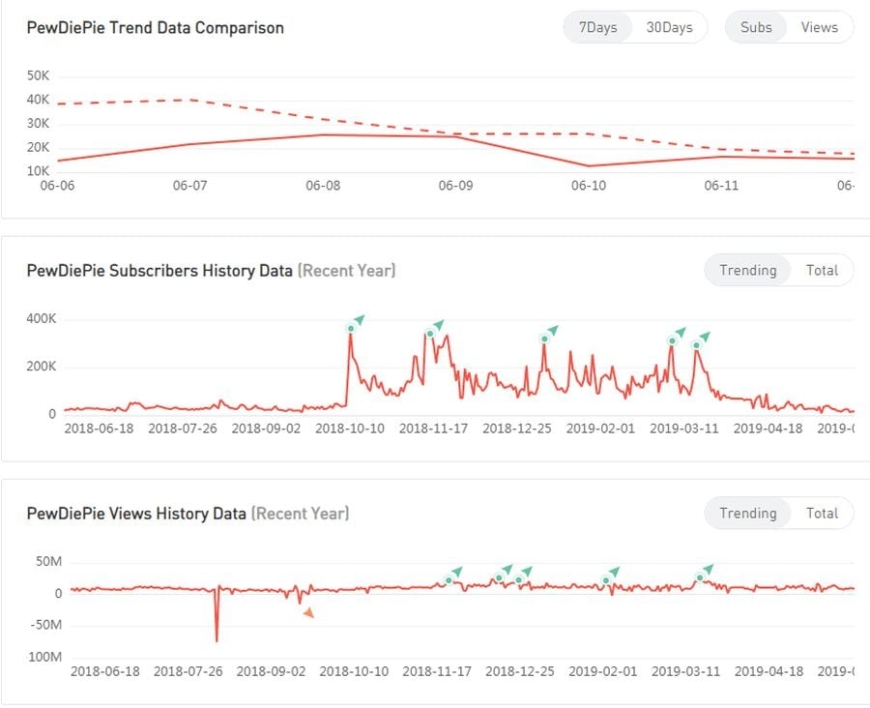
Task: Click the green marker just before 2018-12-25 on Views chart
Action: [499, 578]
